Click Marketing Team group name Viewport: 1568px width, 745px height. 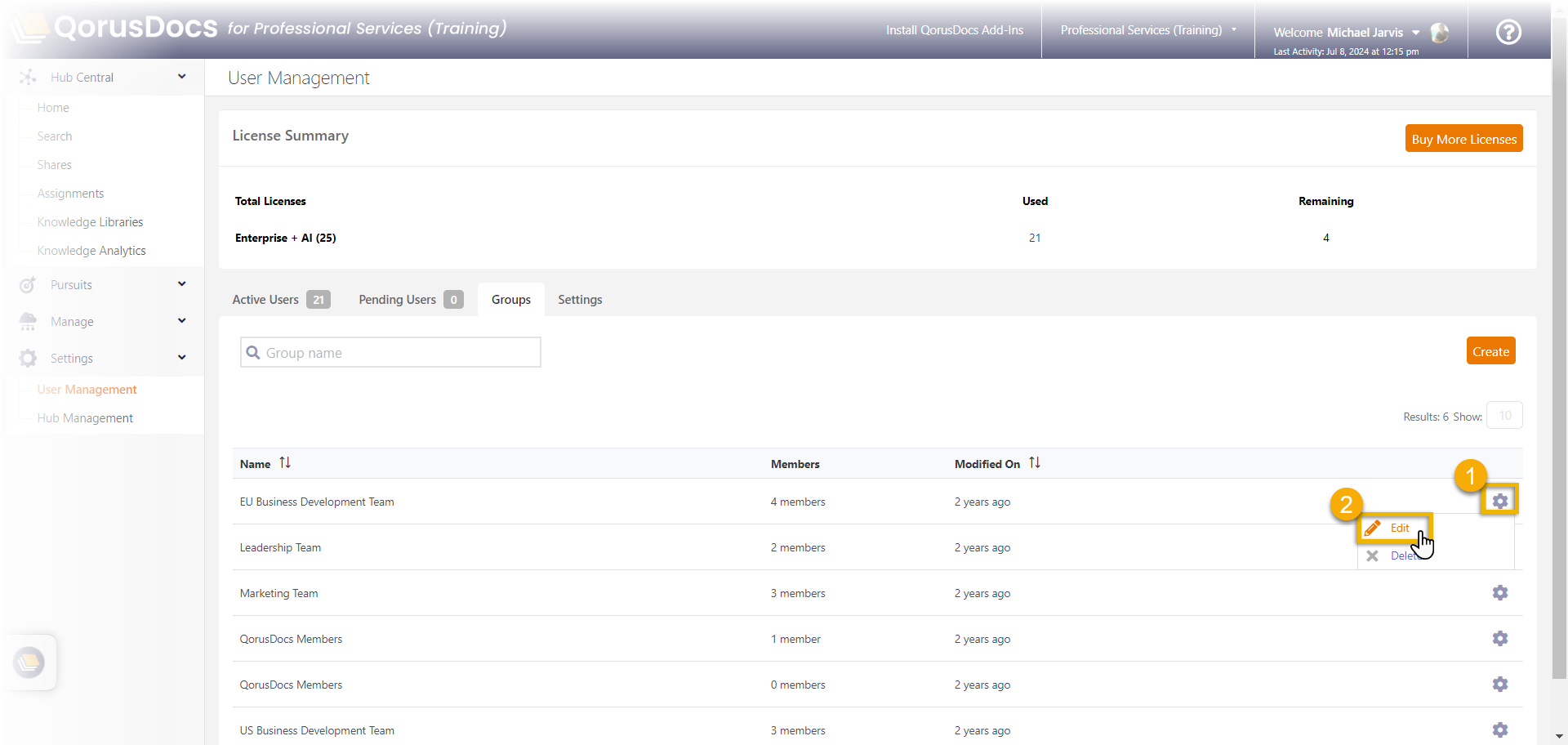(x=278, y=593)
